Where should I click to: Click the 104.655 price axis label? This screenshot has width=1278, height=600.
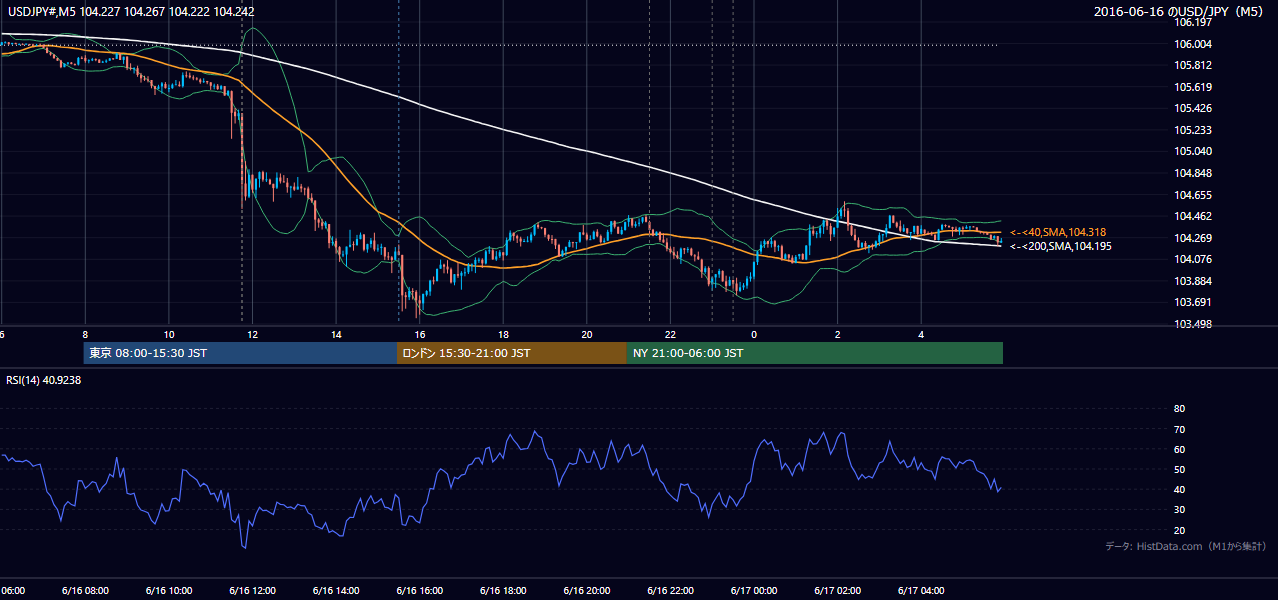tap(1193, 195)
